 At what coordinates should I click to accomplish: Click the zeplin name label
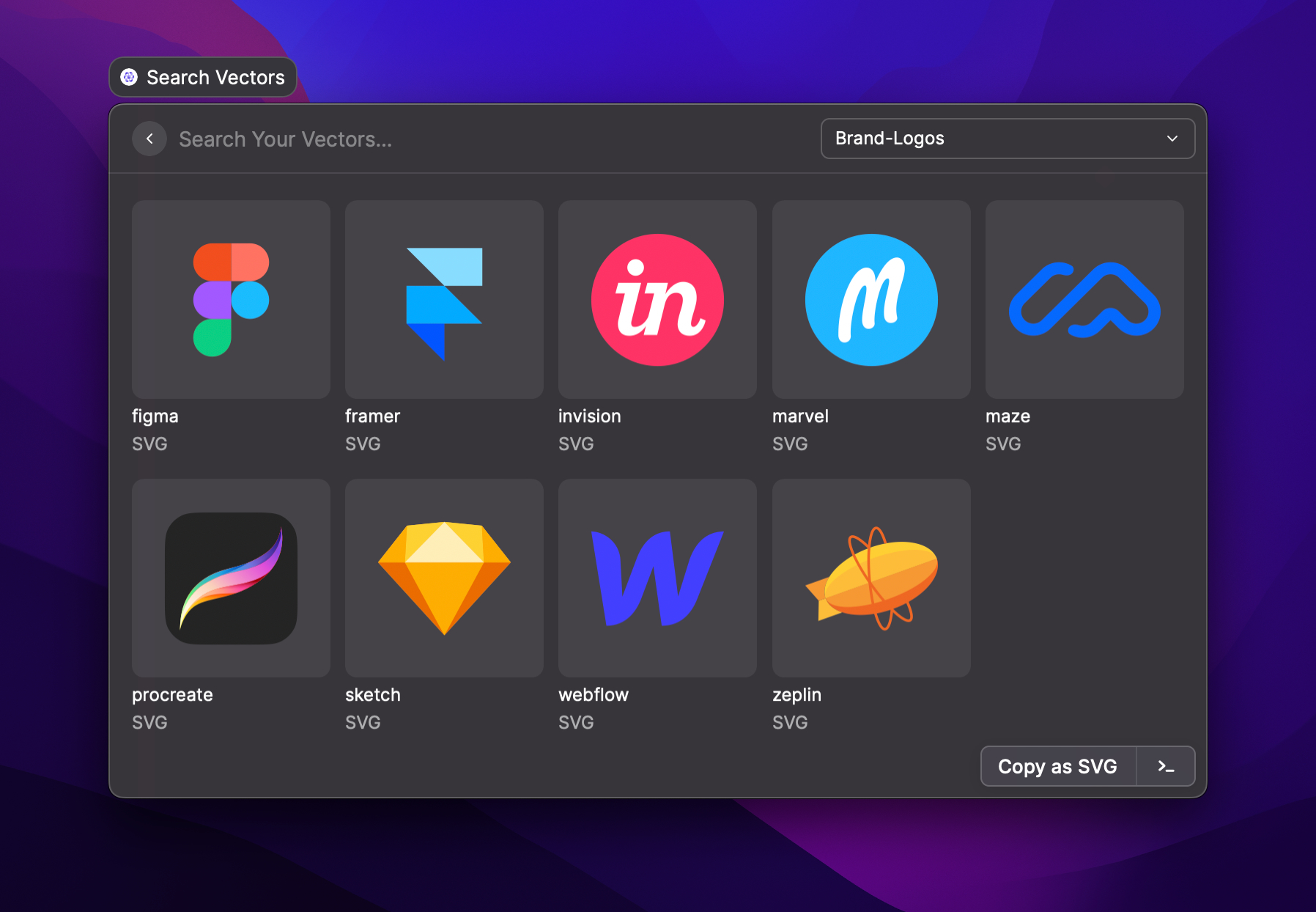[x=796, y=695]
